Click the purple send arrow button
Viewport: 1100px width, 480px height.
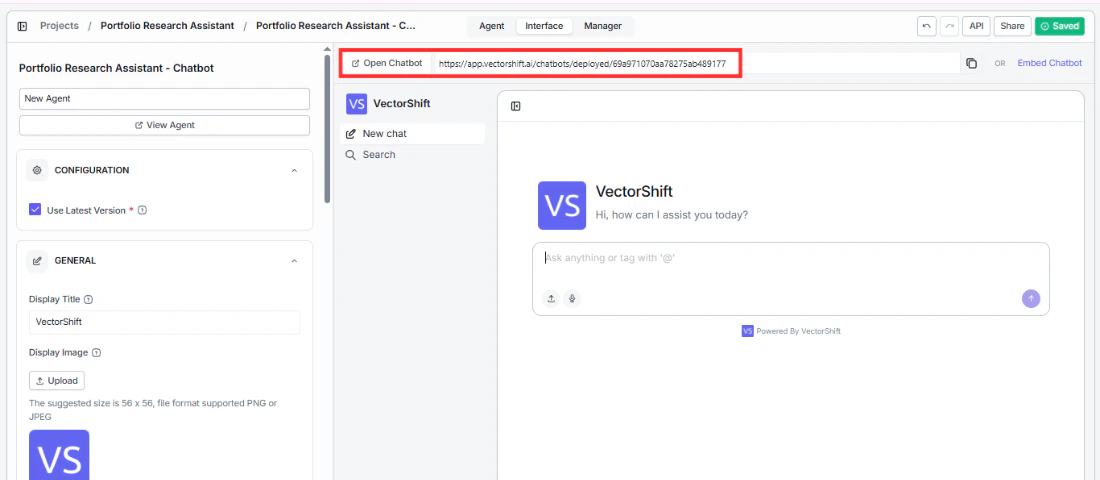pos(1031,298)
